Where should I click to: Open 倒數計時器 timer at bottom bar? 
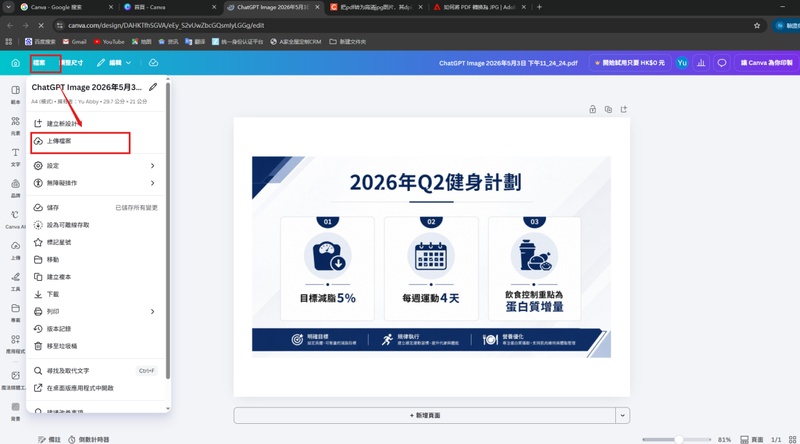(89, 439)
